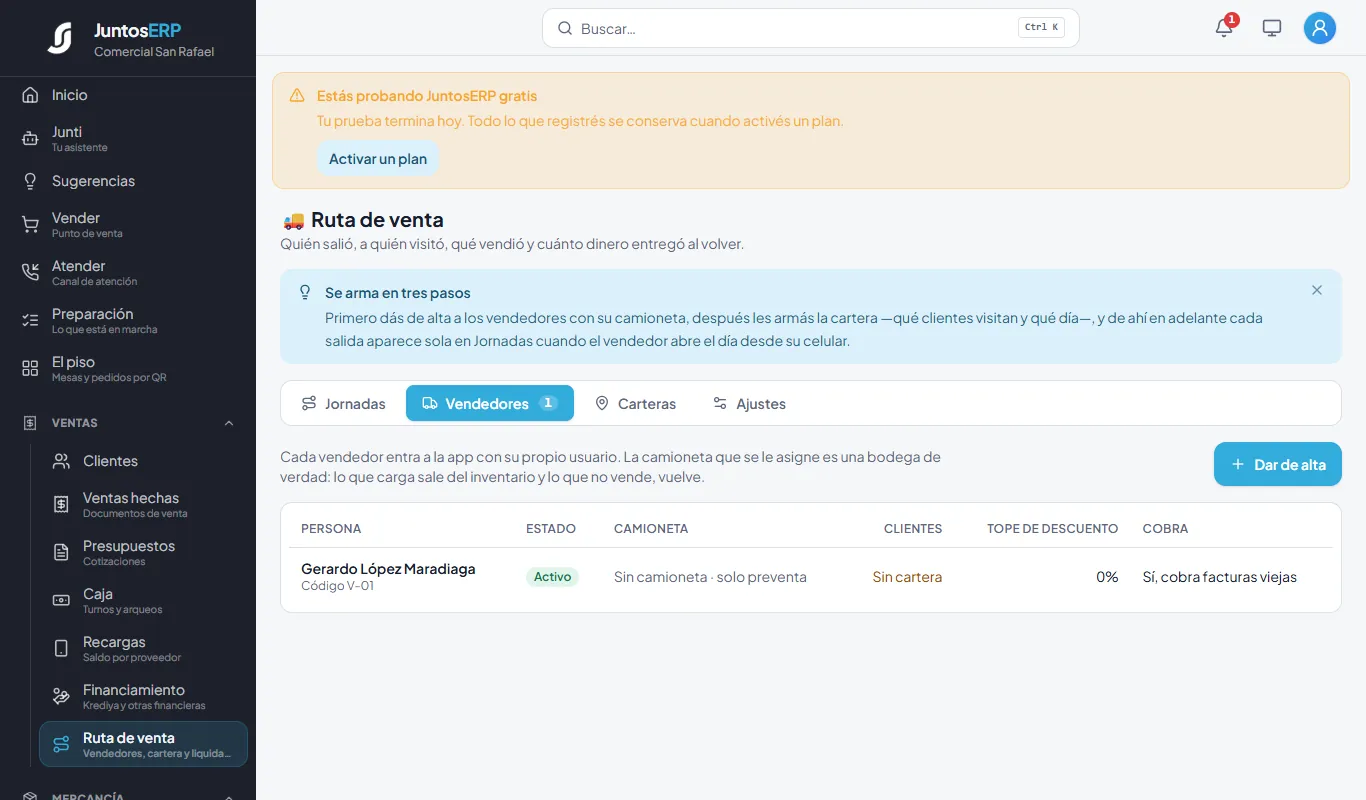Viewport: 1366px width, 800px height.
Task: Switch to the Jornadas tab
Action: (344, 403)
